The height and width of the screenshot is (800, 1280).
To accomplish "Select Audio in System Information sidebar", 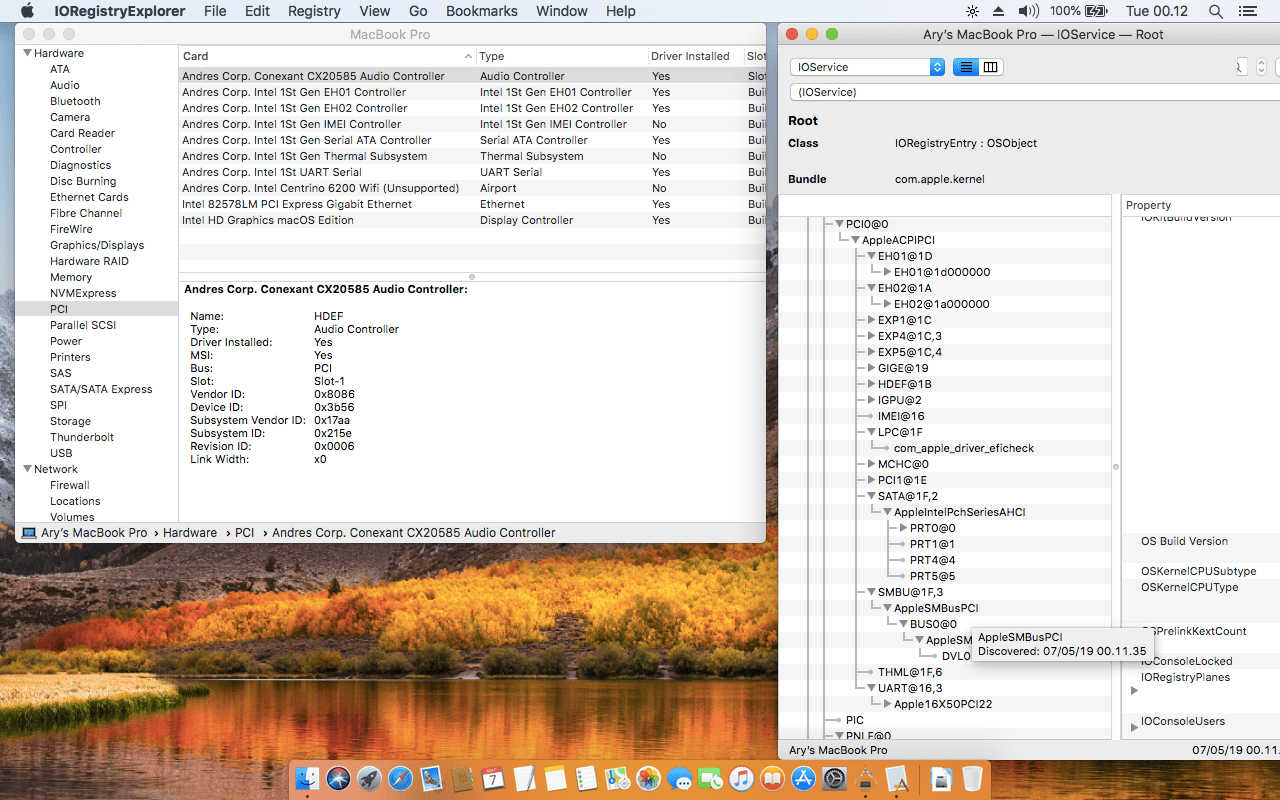I will click(x=65, y=85).
